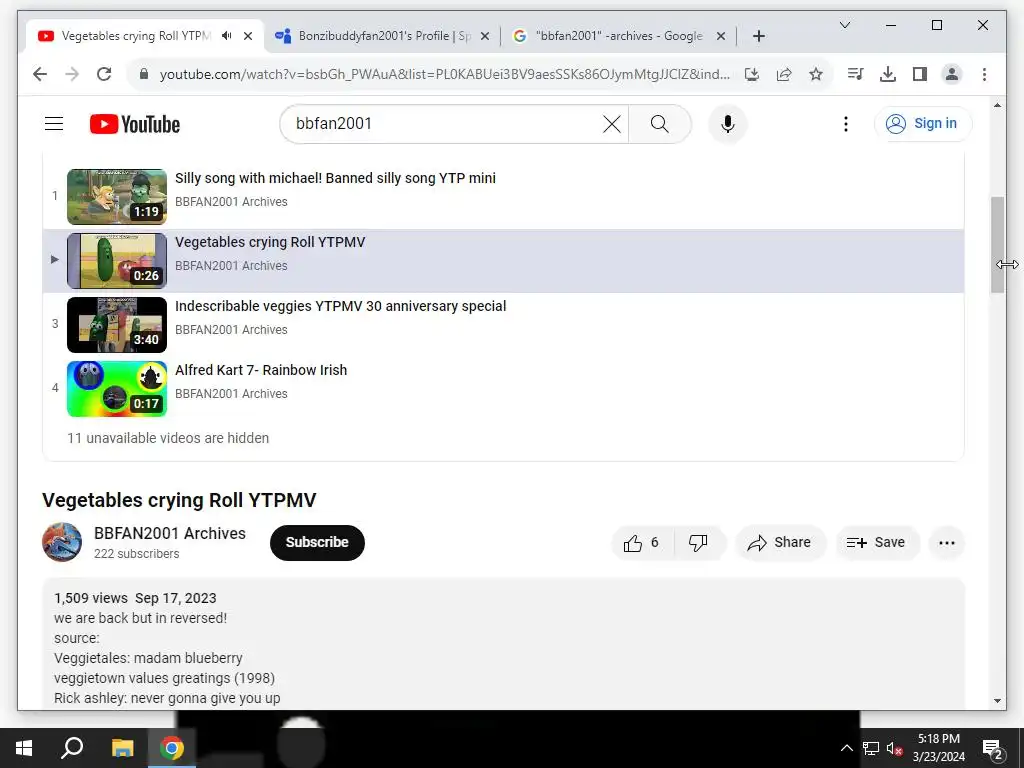1024x768 pixels.
Task: Share this page from the address bar
Action: pos(784,74)
